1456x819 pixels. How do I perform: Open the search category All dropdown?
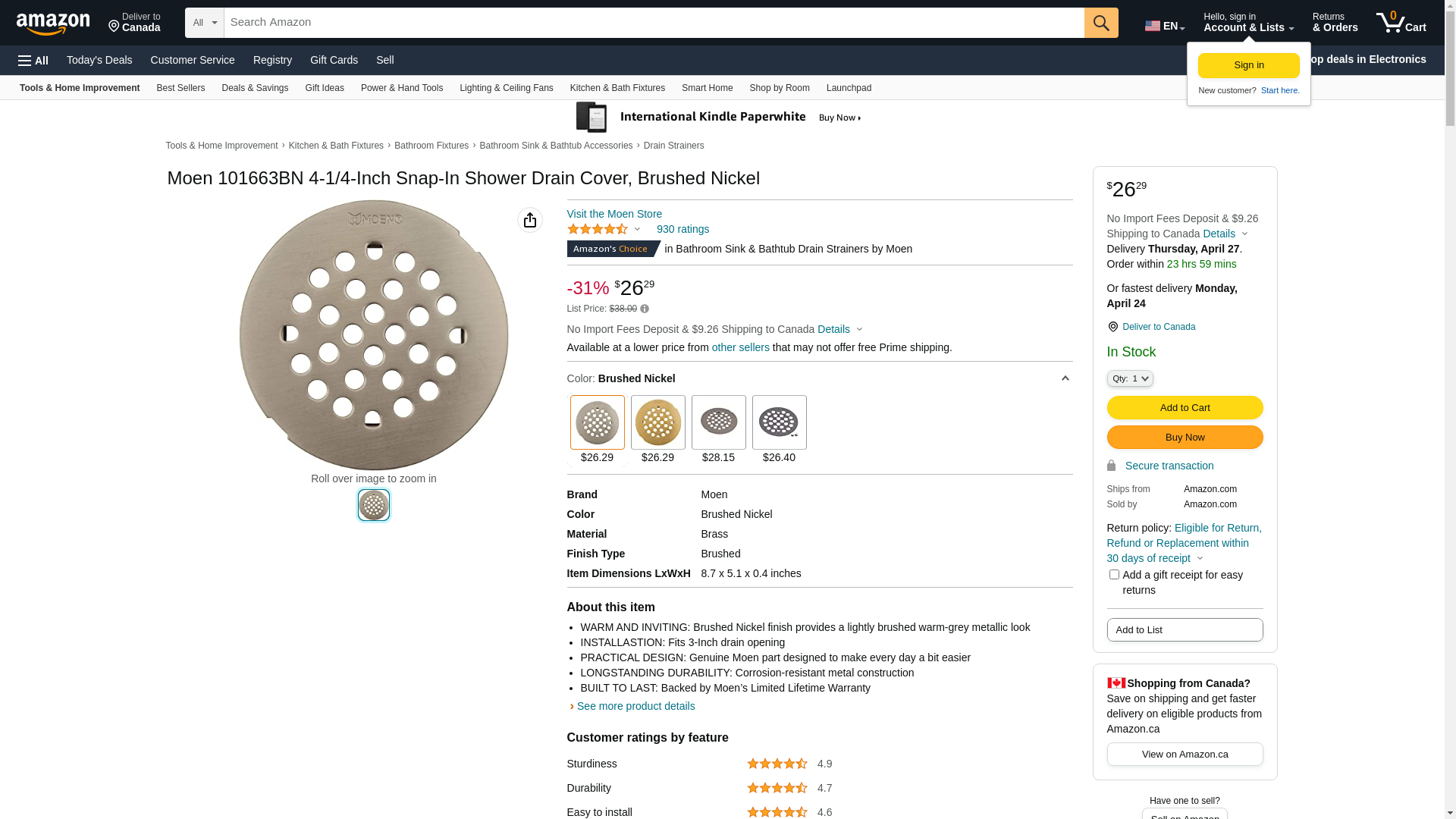[204, 23]
